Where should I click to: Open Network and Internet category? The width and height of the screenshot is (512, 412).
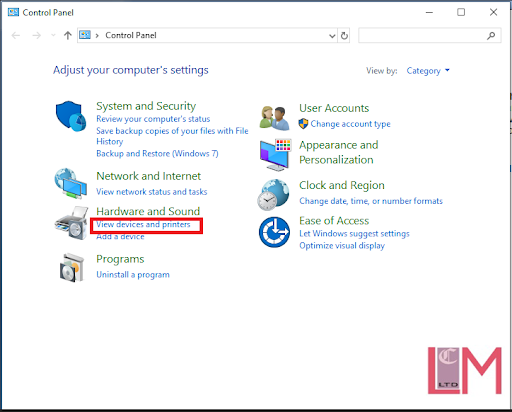click(x=149, y=176)
